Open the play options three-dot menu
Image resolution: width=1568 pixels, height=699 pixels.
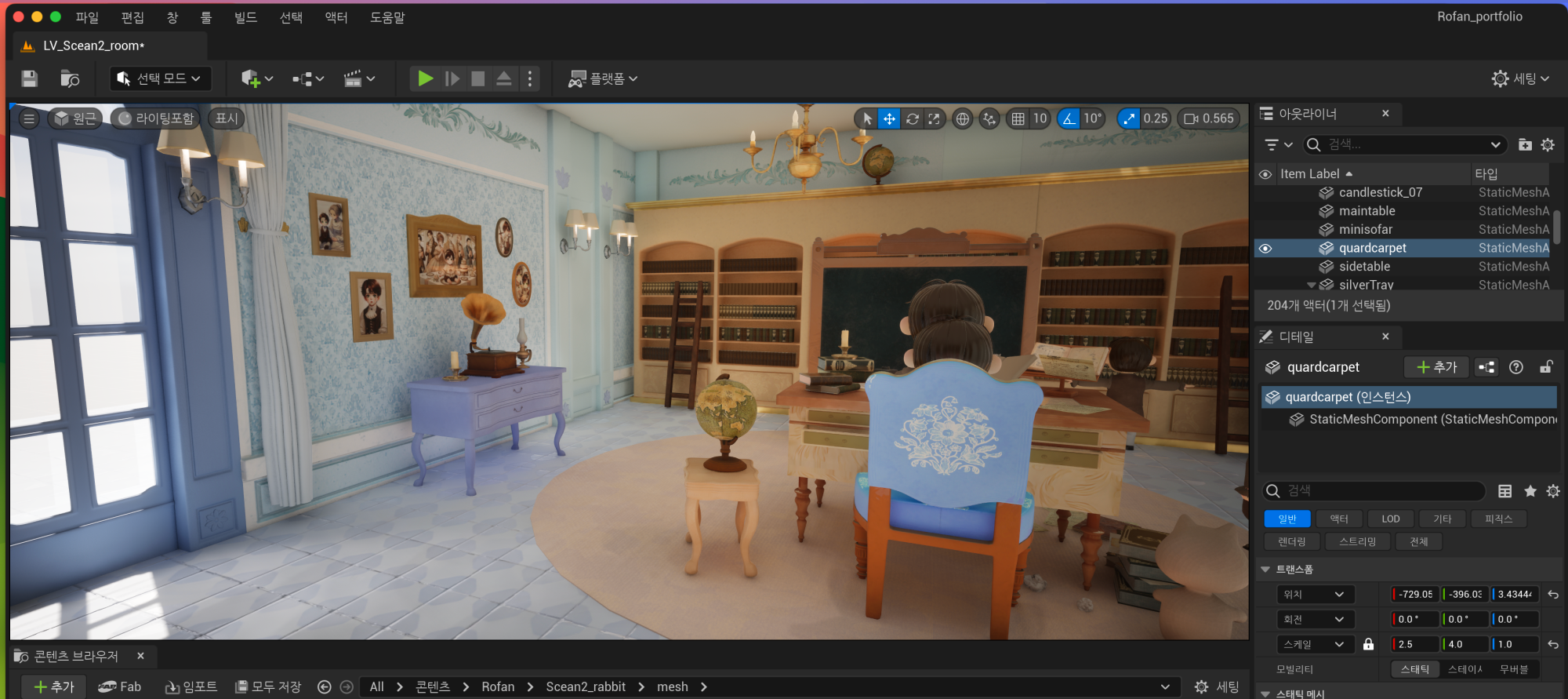pyautogui.click(x=530, y=78)
